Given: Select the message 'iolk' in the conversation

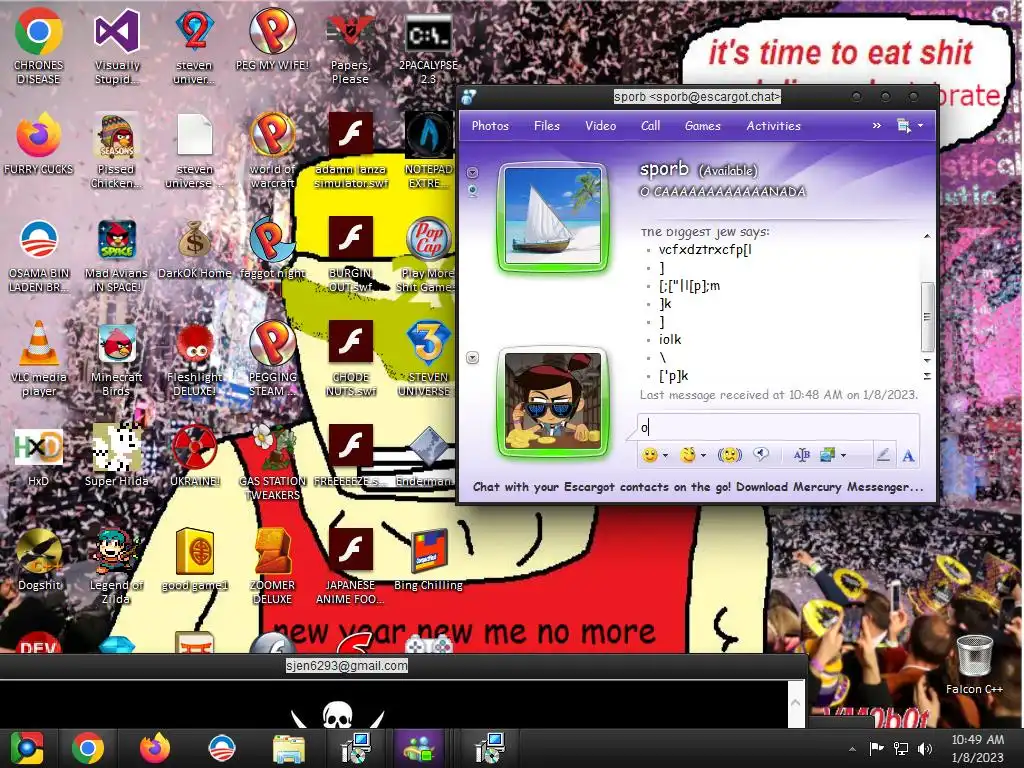Looking at the screenshot, I should pyautogui.click(x=670, y=340).
